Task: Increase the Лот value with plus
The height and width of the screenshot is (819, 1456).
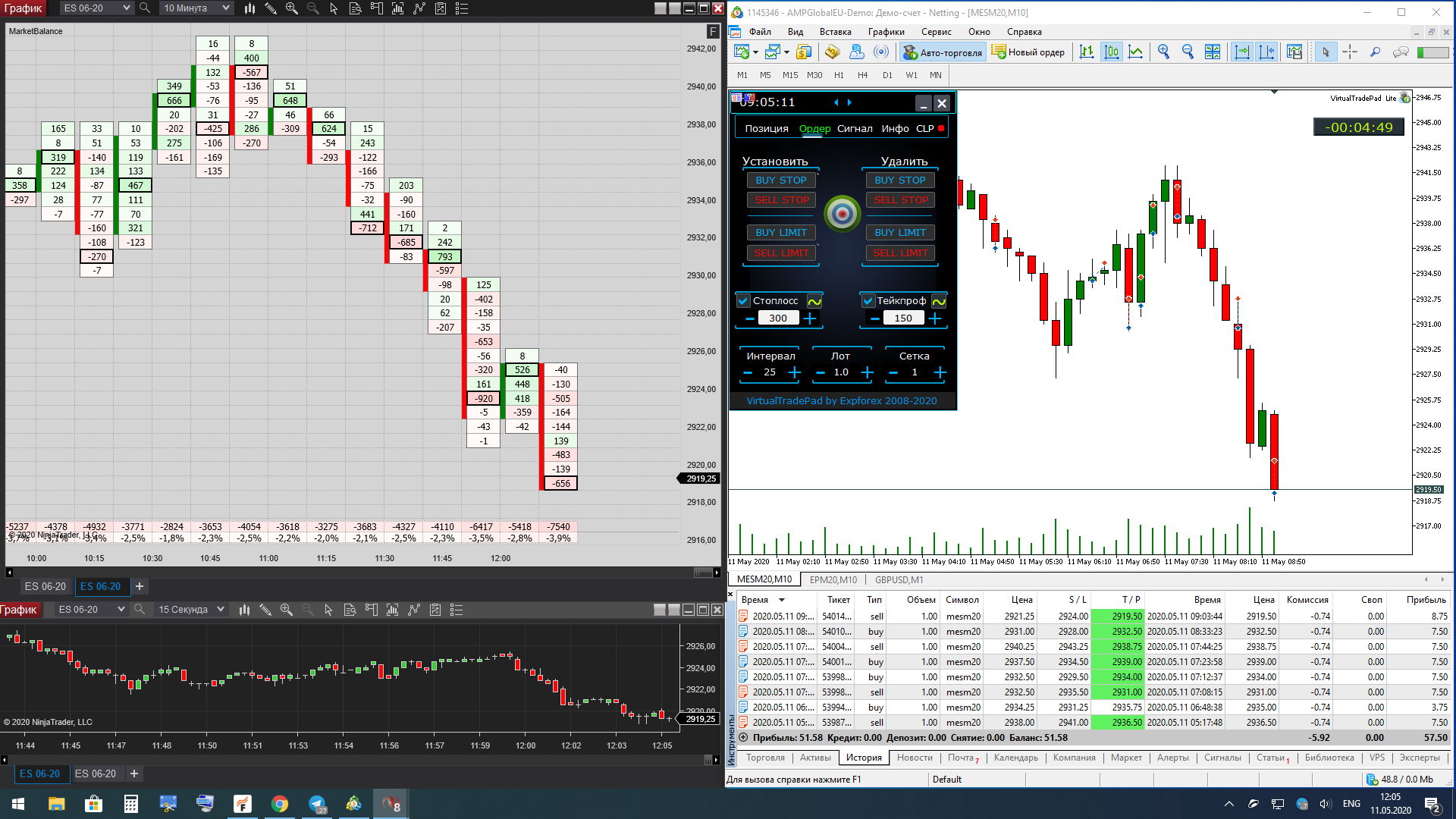Action: click(x=868, y=372)
